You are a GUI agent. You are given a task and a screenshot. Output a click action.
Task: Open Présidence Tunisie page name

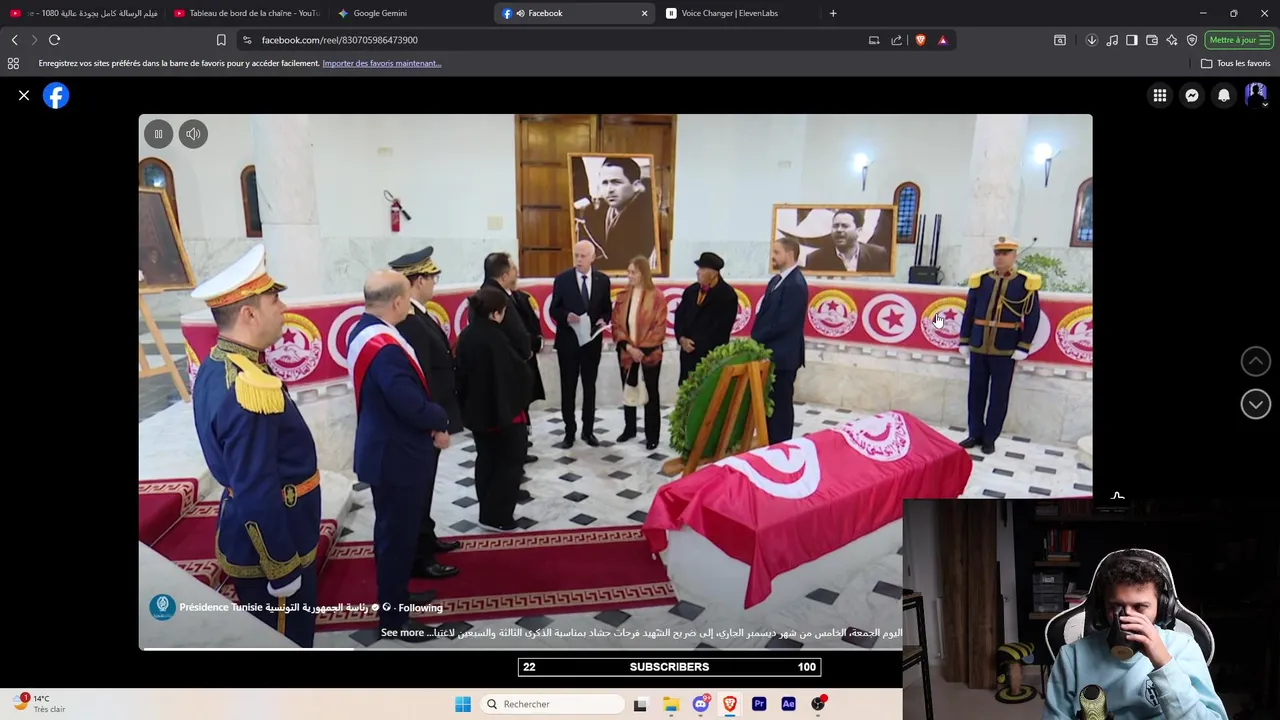(x=273, y=608)
